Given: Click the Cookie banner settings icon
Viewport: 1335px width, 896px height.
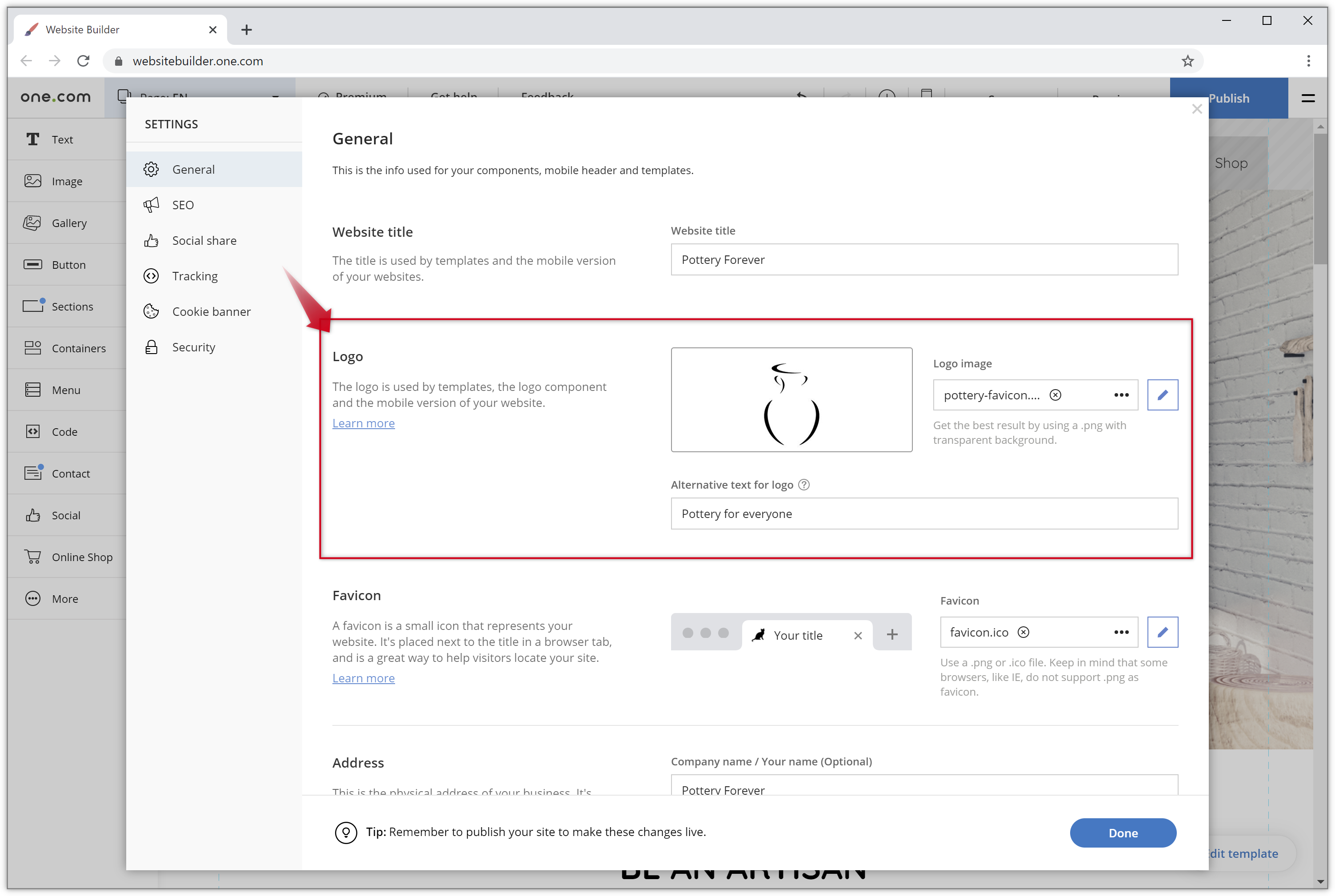Looking at the screenshot, I should (152, 311).
